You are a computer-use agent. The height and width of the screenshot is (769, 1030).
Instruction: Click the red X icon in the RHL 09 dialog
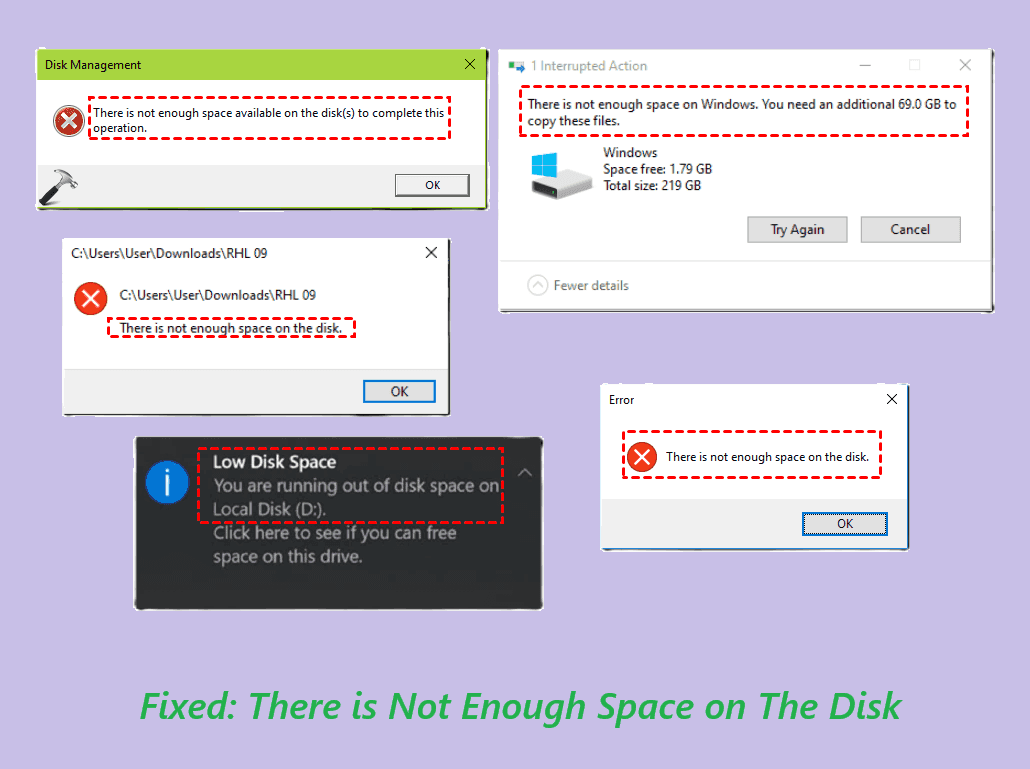91,299
